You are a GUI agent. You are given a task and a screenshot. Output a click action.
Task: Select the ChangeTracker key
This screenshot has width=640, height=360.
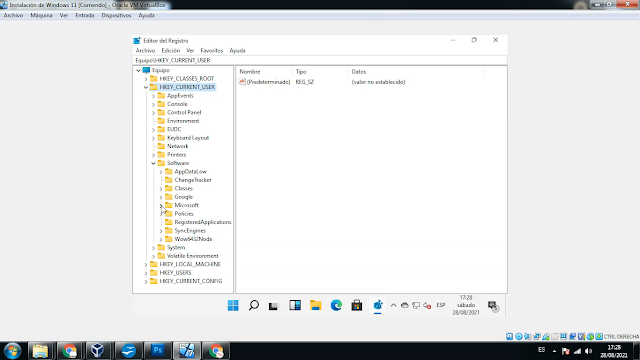tap(193, 180)
